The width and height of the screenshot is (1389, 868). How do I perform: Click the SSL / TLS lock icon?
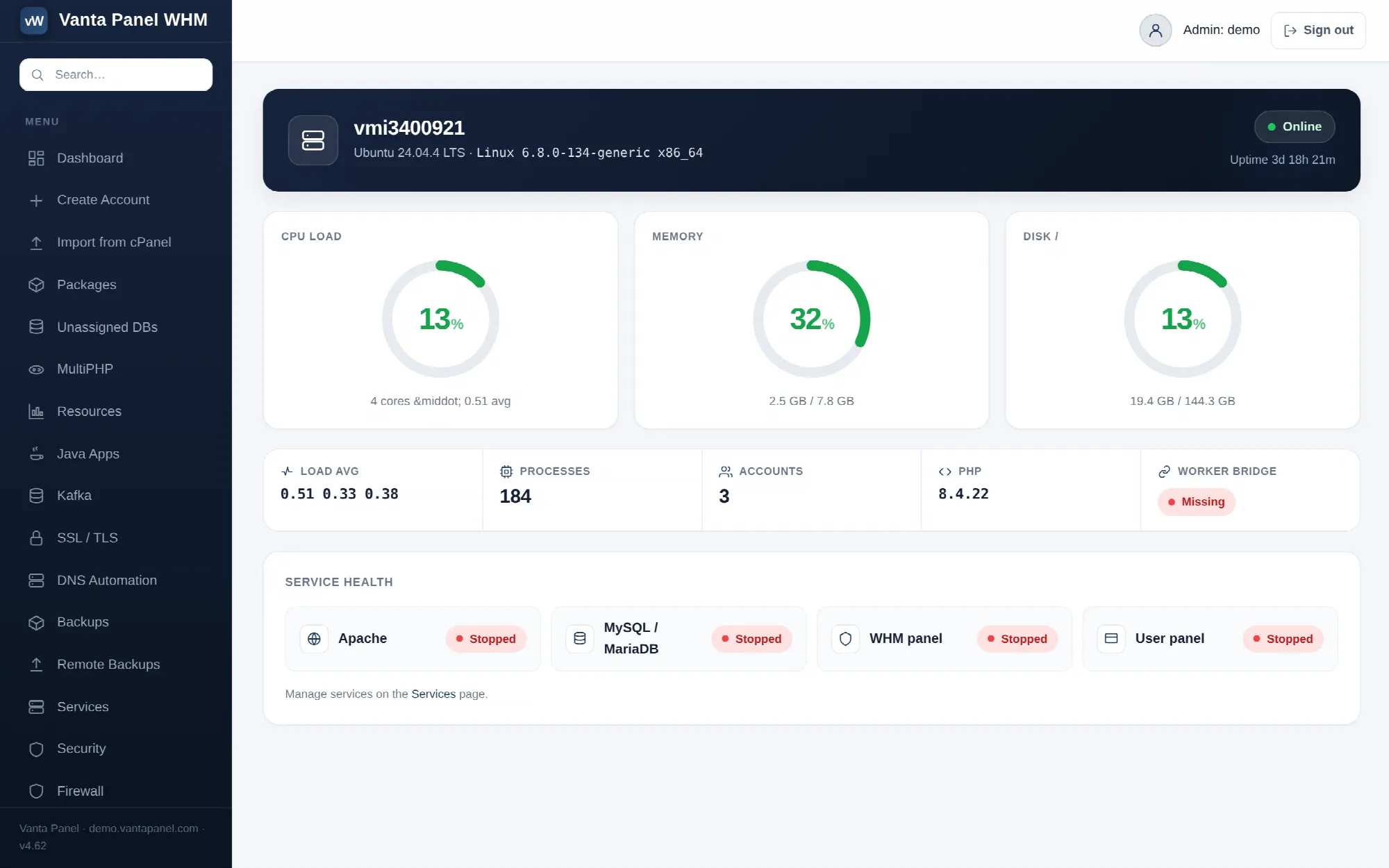[x=36, y=538]
